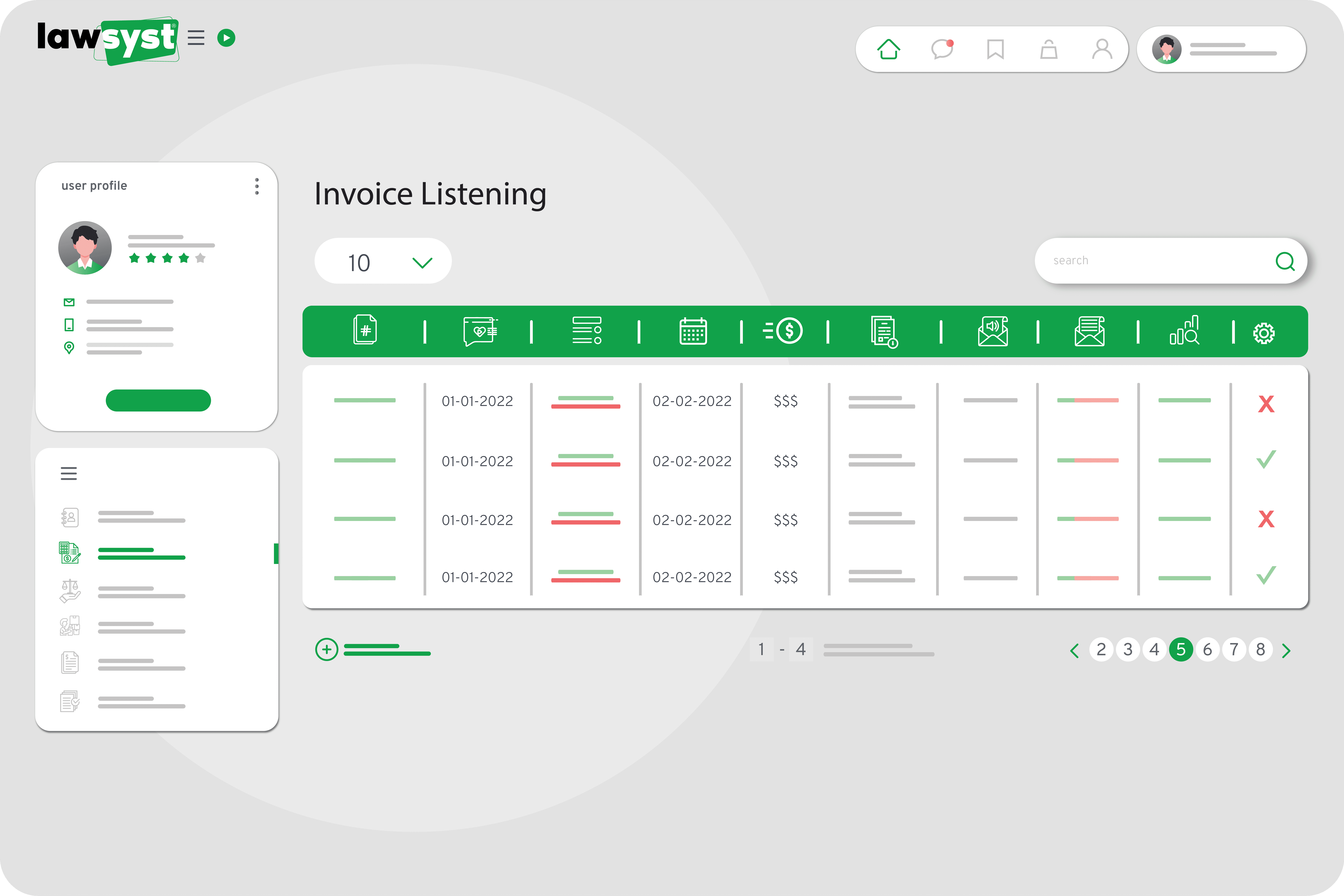Click the user profile avatar picture
The width and height of the screenshot is (1344, 896).
(85, 248)
